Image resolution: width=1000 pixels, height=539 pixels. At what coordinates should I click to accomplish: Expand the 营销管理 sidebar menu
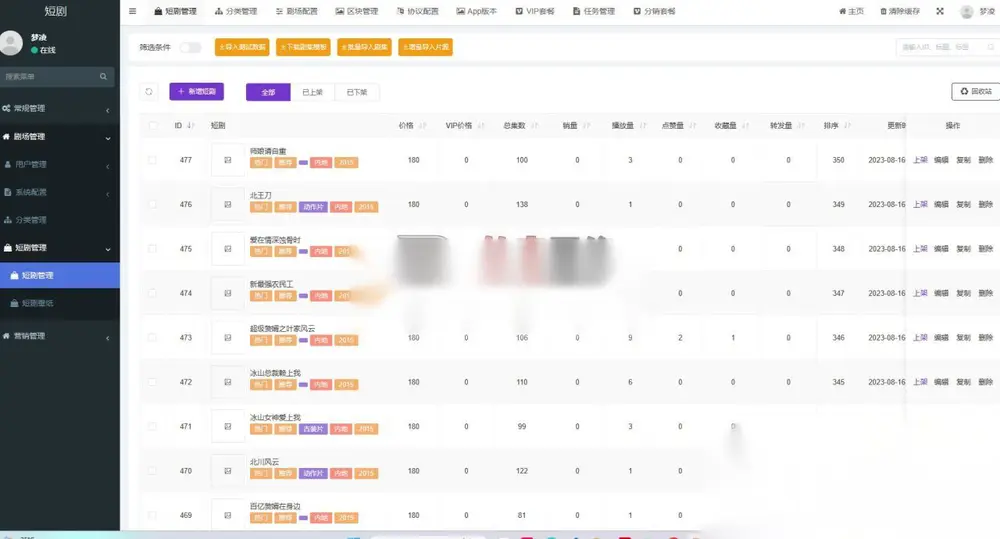pyautogui.click(x=59, y=336)
